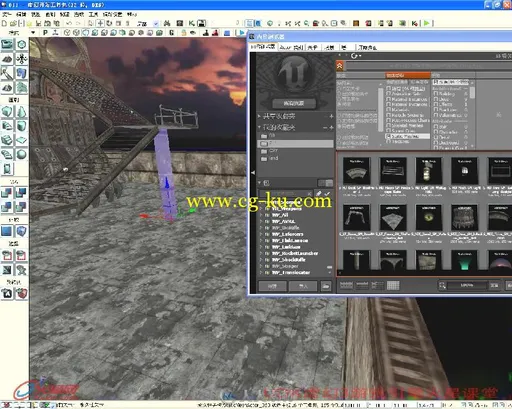This screenshot has width=512, height=409.
Task: Click the orange home icon above filters
Action: coord(340,66)
